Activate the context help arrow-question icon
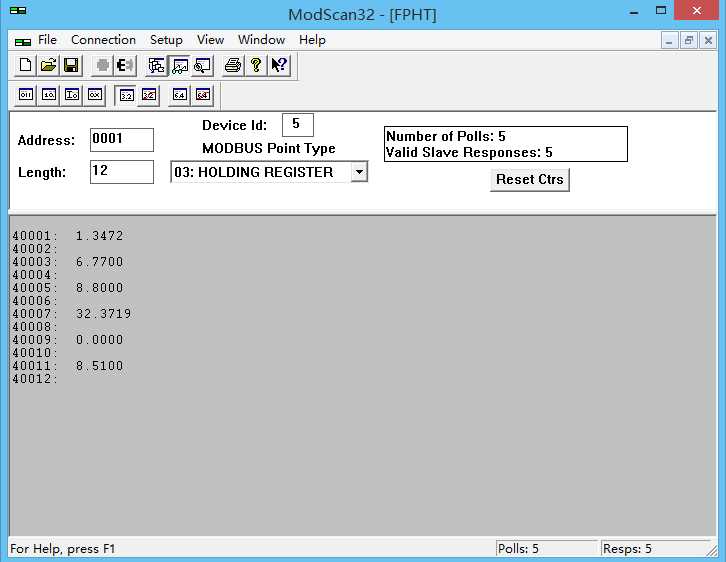This screenshot has width=726, height=562. coord(279,65)
